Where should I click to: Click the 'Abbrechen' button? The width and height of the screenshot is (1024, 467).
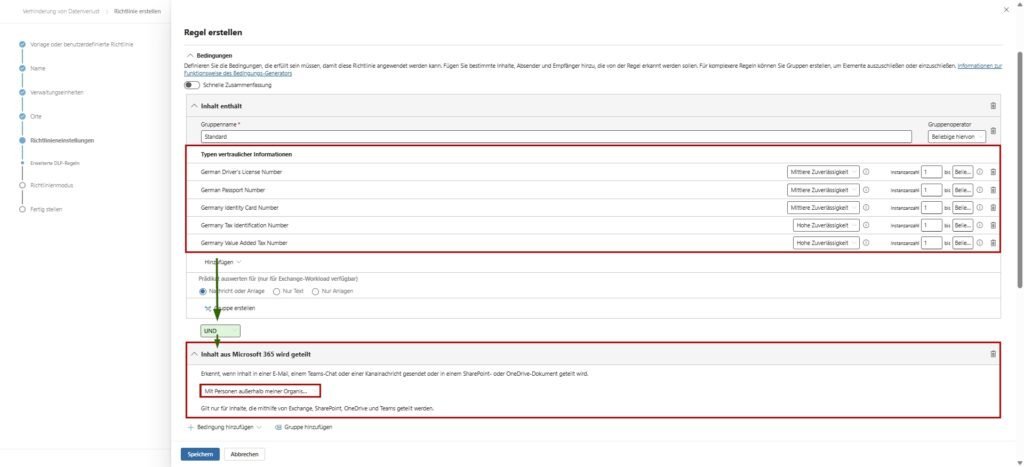[x=246, y=454]
